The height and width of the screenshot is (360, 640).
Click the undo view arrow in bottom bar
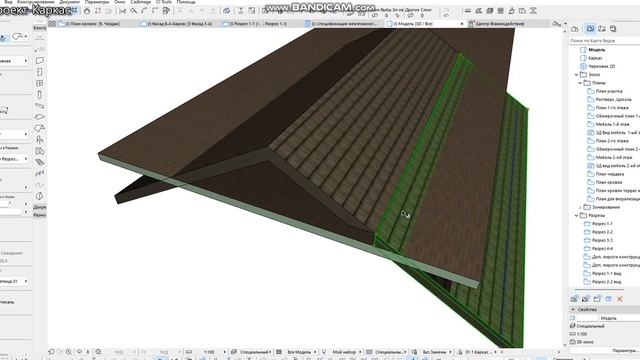51,352
